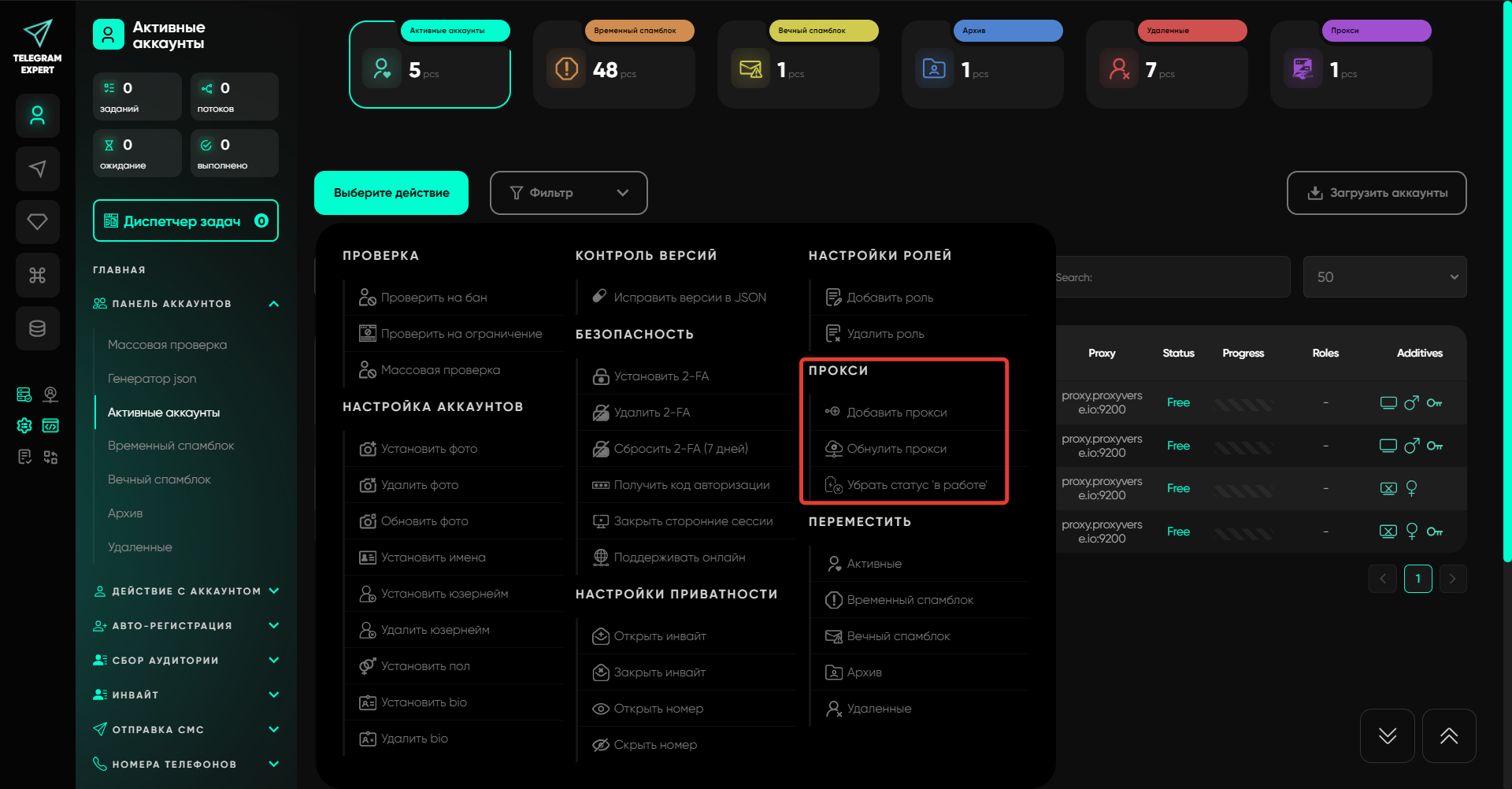Image resolution: width=1512 pixels, height=789 pixels.
Task: Open the Диспетчер задач button
Action: pyautogui.click(x=185, y=221)
